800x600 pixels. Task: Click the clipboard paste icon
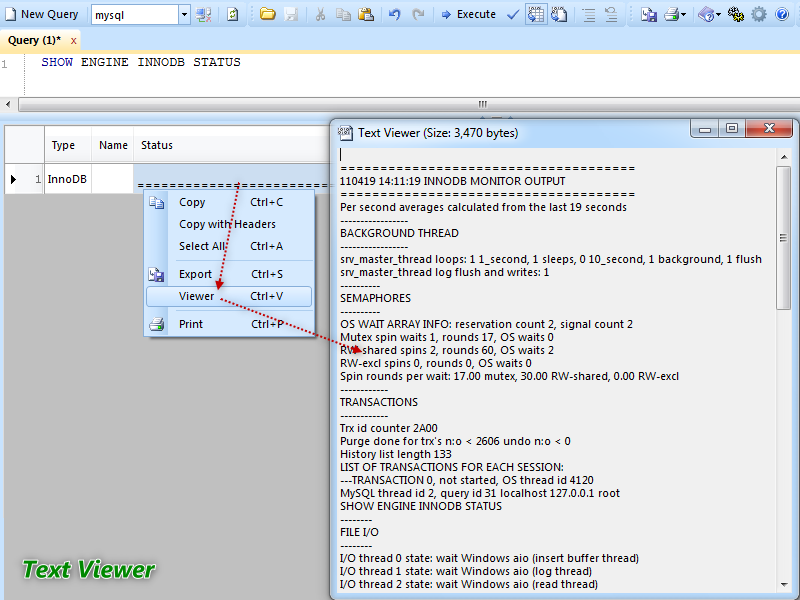click(x=366, y=14)
